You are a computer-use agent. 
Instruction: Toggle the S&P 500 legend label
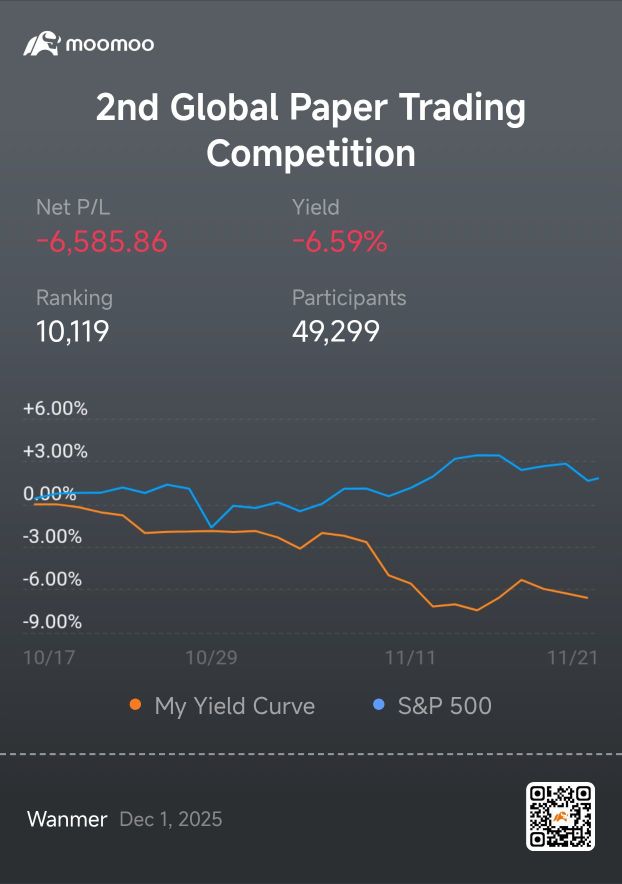(x=445, y=705)
